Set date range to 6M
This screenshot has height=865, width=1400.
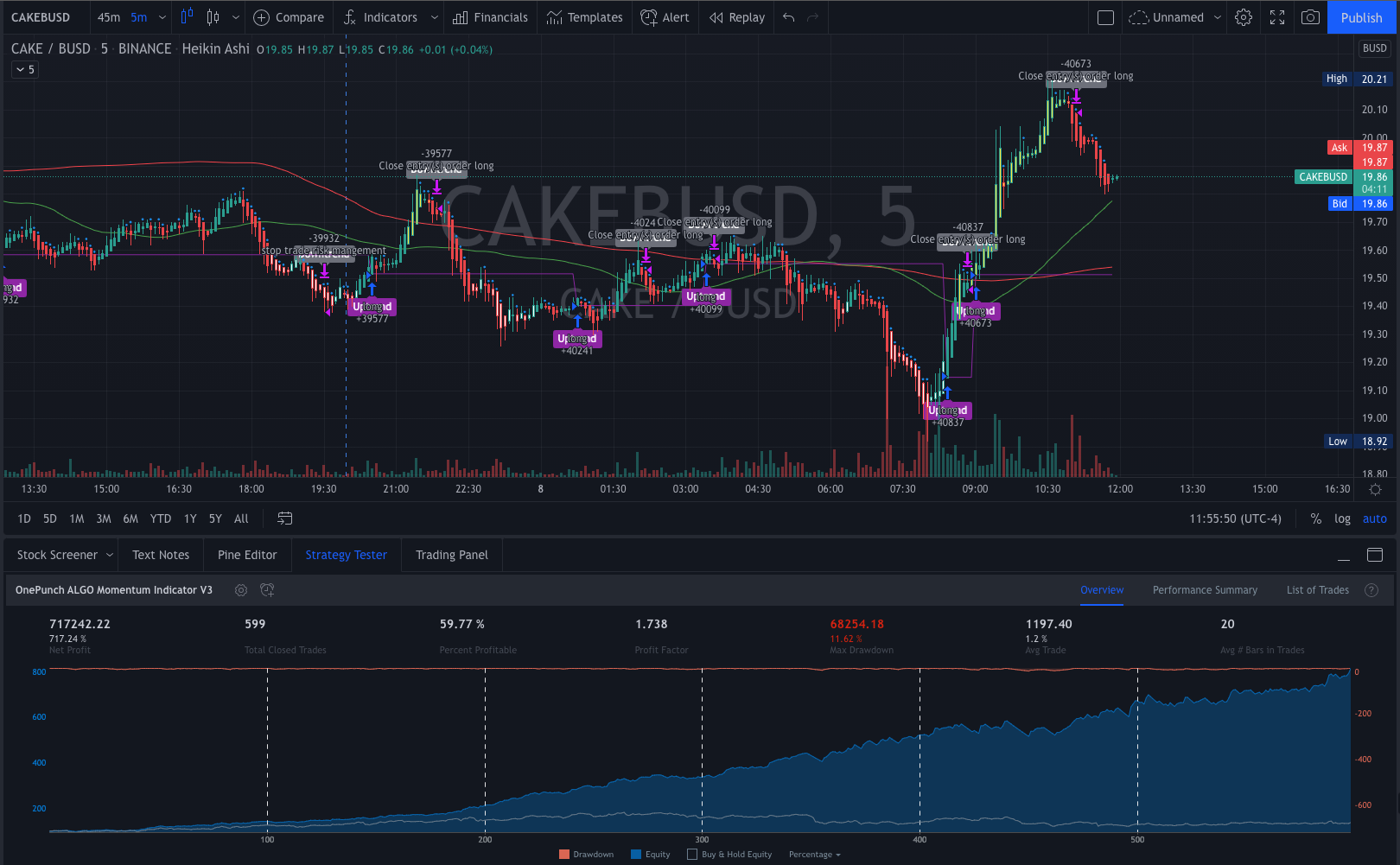point(130,518)
